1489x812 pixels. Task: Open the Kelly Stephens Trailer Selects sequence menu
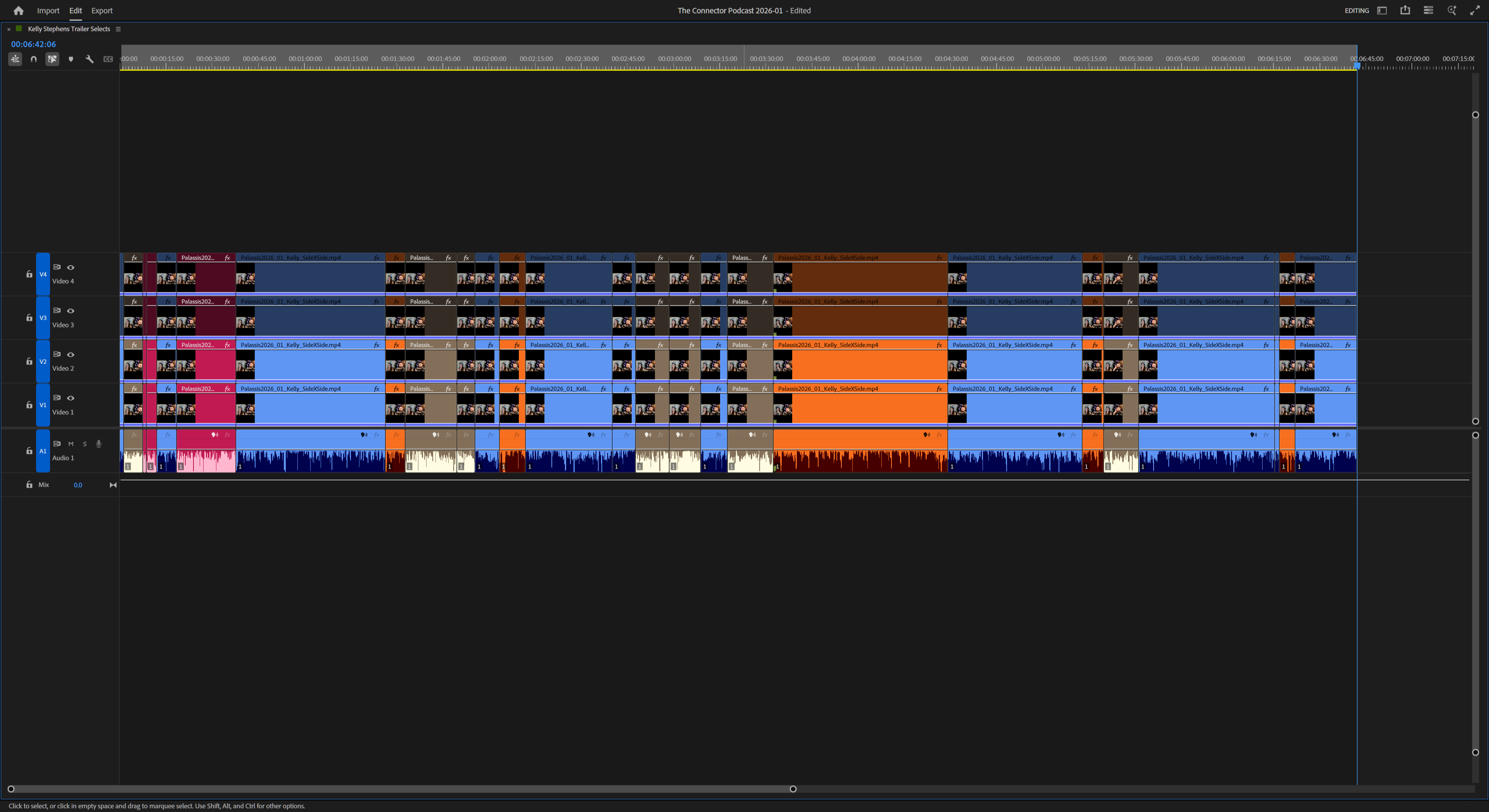[118, 29]
